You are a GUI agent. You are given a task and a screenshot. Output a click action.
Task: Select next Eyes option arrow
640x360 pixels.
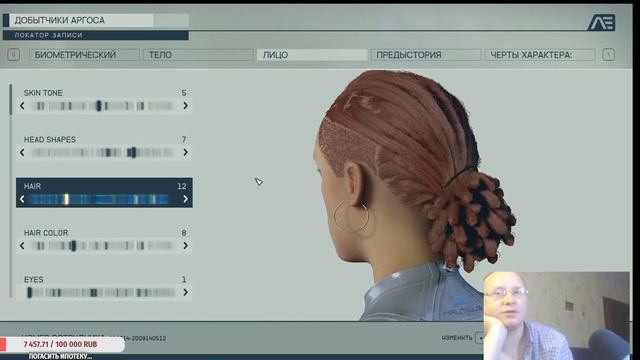click(x=185, y=293)
